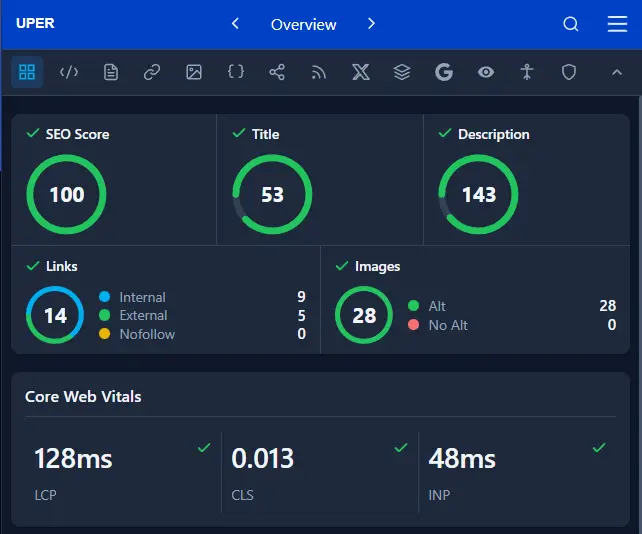Open the Headings document icon
This screenshot has width=642, height=534.
pos(111,72)
